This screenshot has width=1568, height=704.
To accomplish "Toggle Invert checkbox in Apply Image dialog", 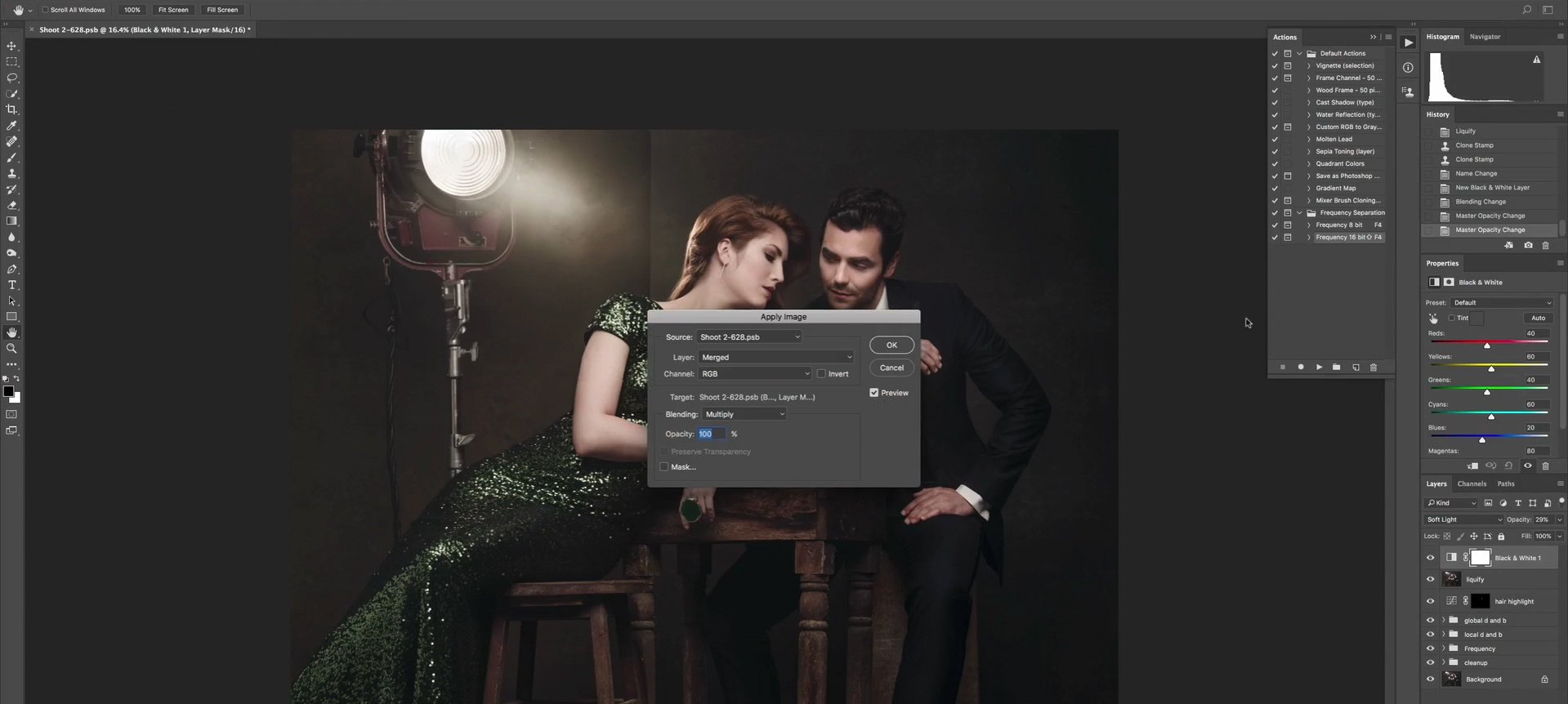I will [821, 374].
